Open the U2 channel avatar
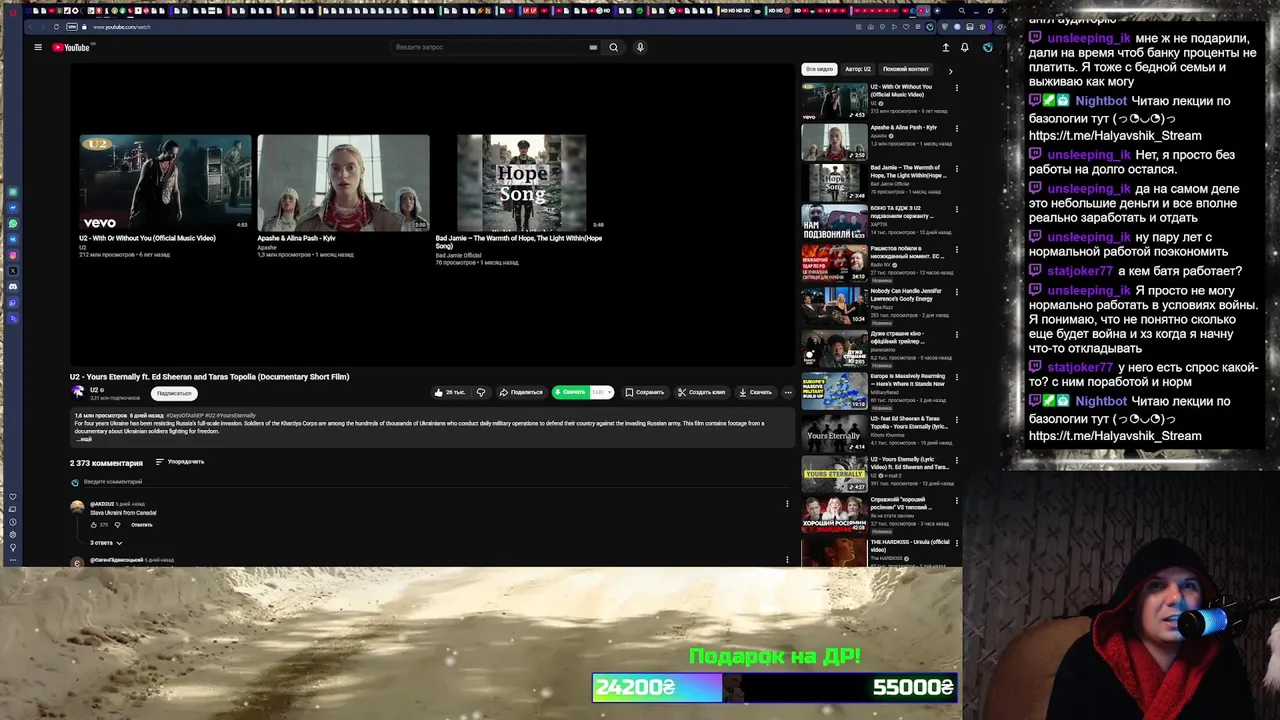The image size is (1280, 720). (78, 392)
